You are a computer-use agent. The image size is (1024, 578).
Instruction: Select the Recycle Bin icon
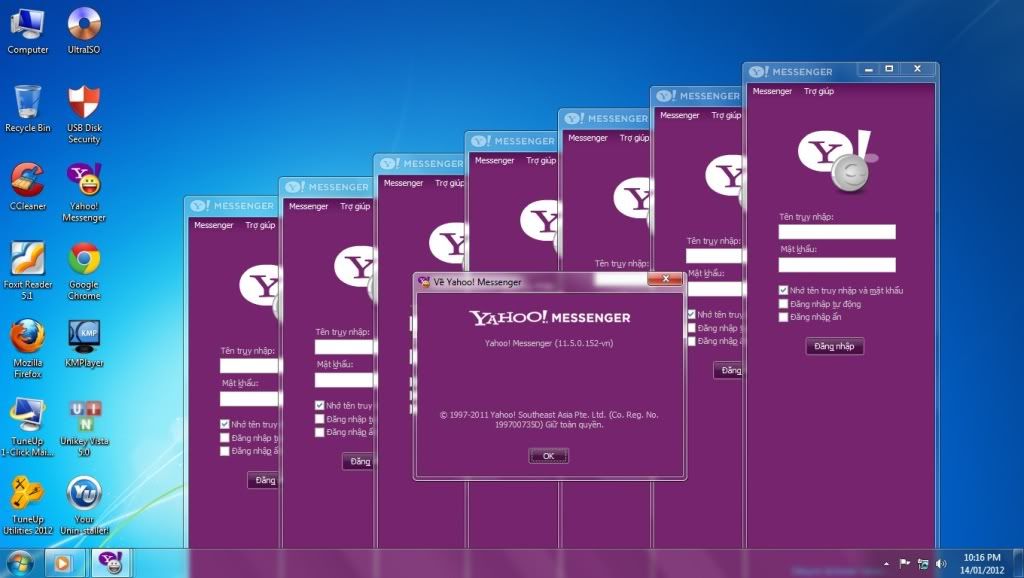click(x=27, y=110)
